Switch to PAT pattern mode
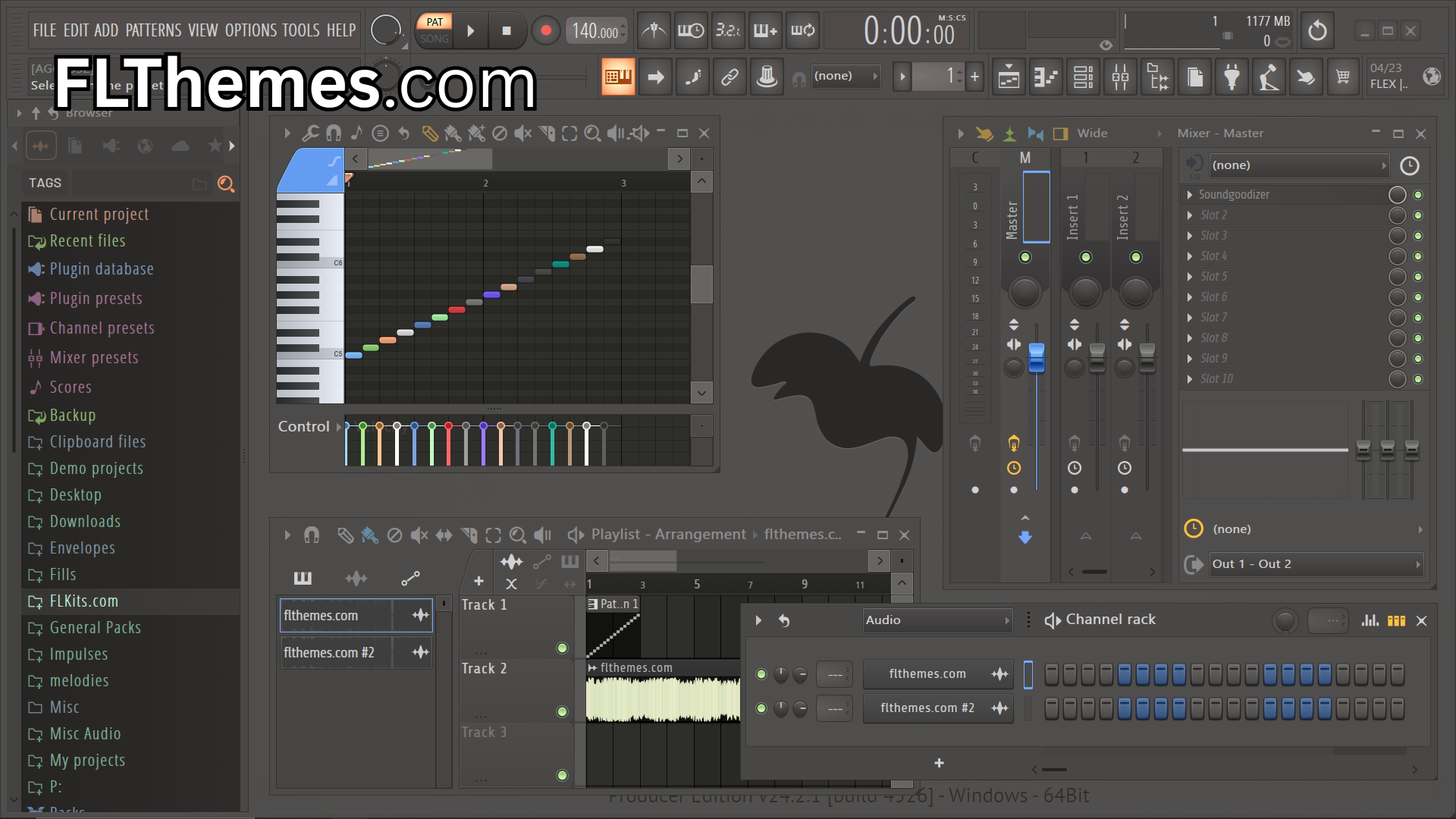 pyautogui.click(x=435, y=22)
